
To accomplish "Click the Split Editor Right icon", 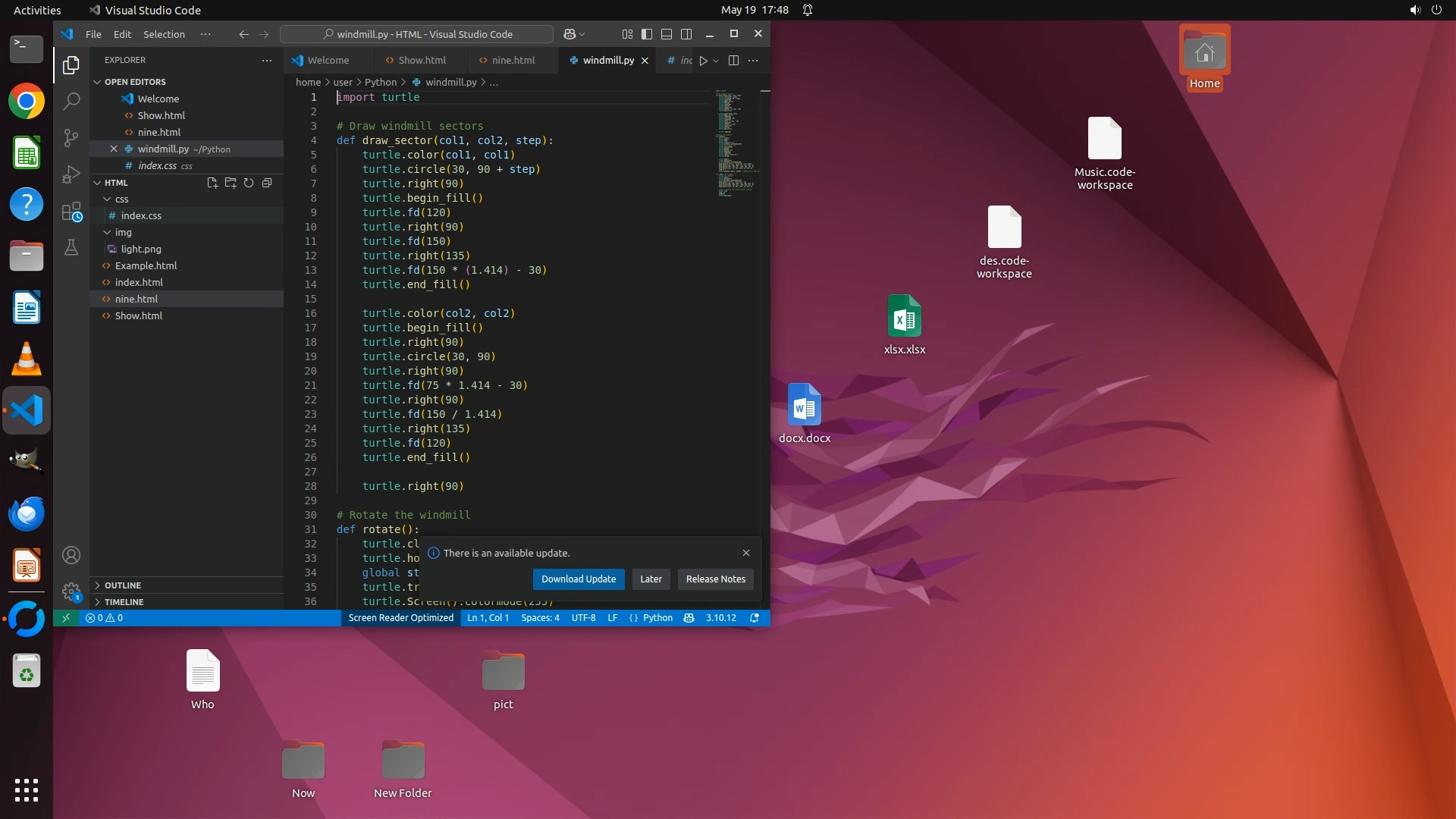I will [x=733, y=61].
